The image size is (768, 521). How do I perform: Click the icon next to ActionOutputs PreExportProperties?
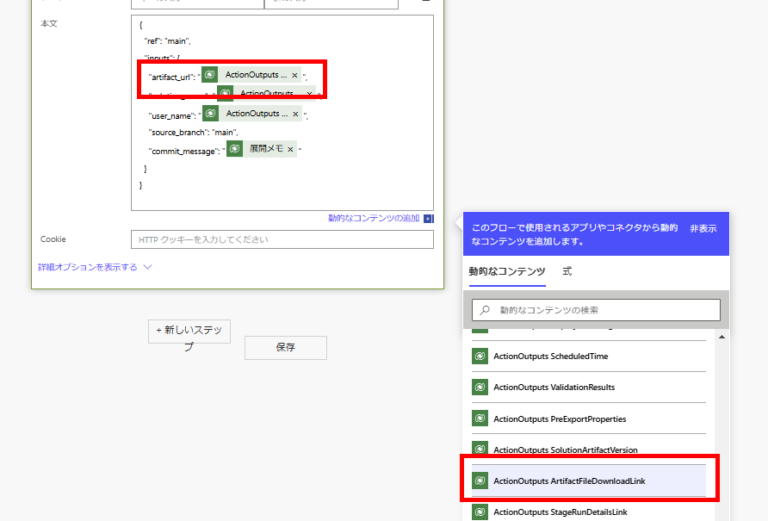(x=480, y=418)
